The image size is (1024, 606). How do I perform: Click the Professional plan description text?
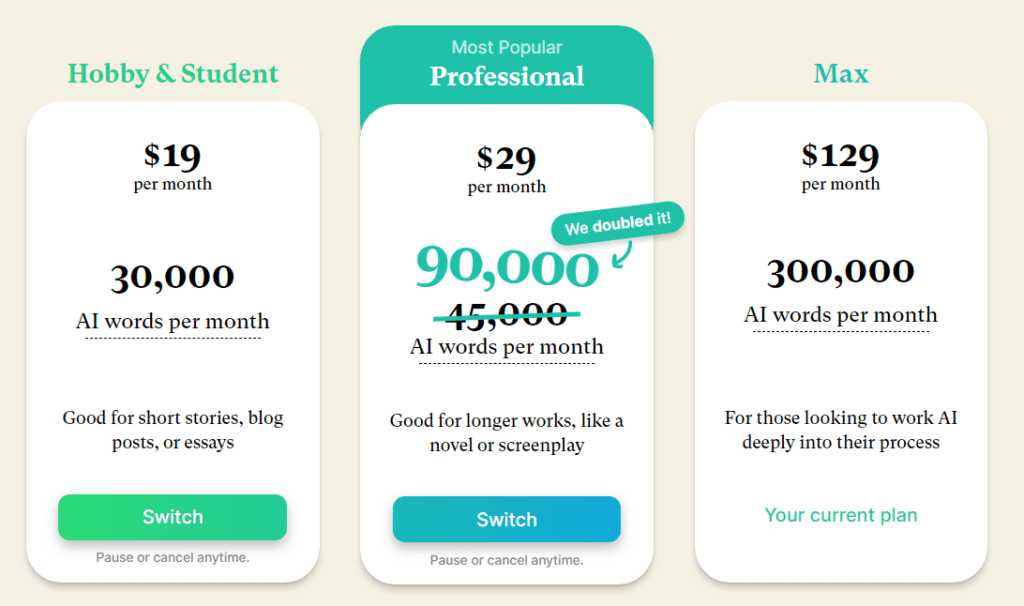506,432
